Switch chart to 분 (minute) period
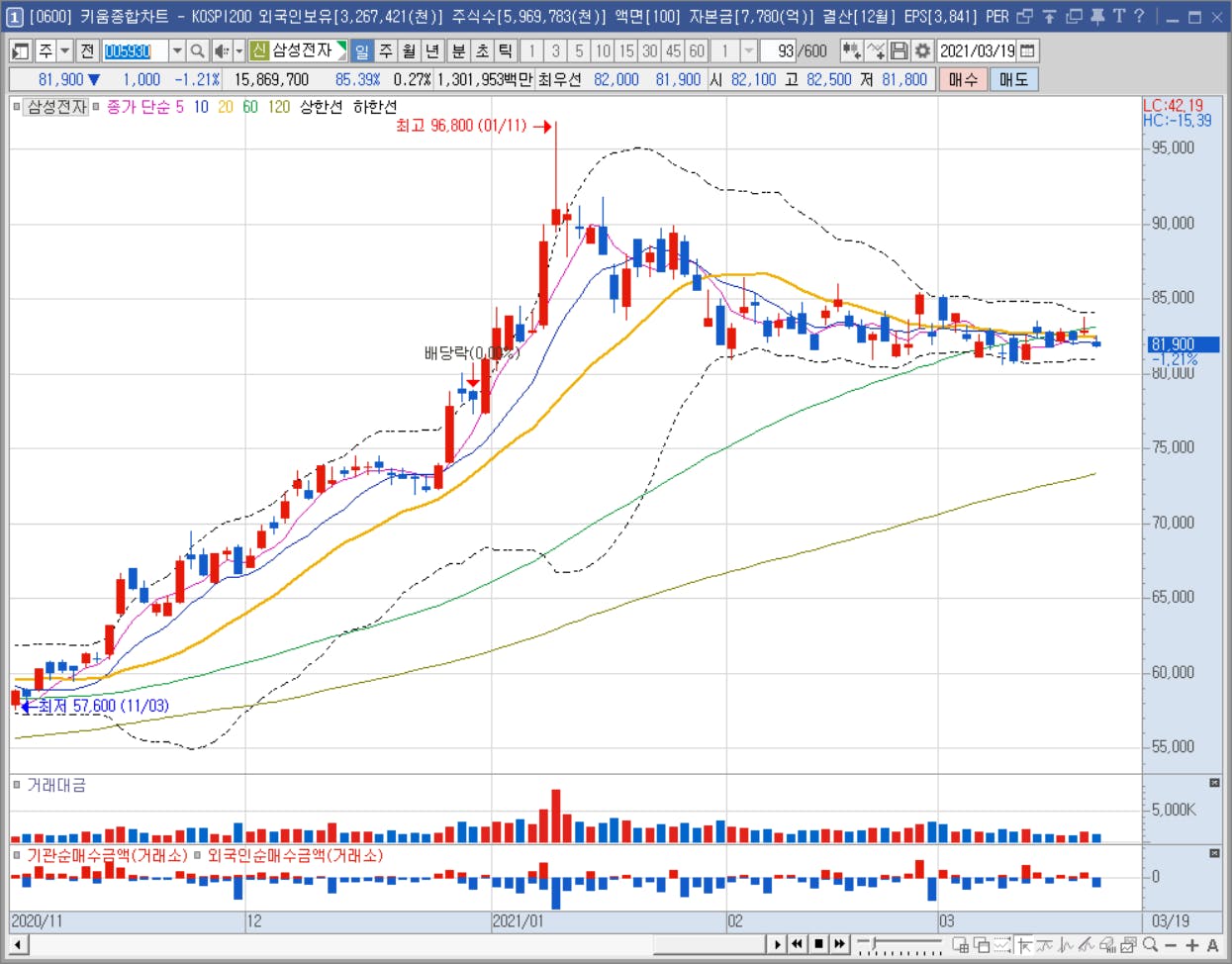This screenshot has height=964, width=1232. coord(459,50)
